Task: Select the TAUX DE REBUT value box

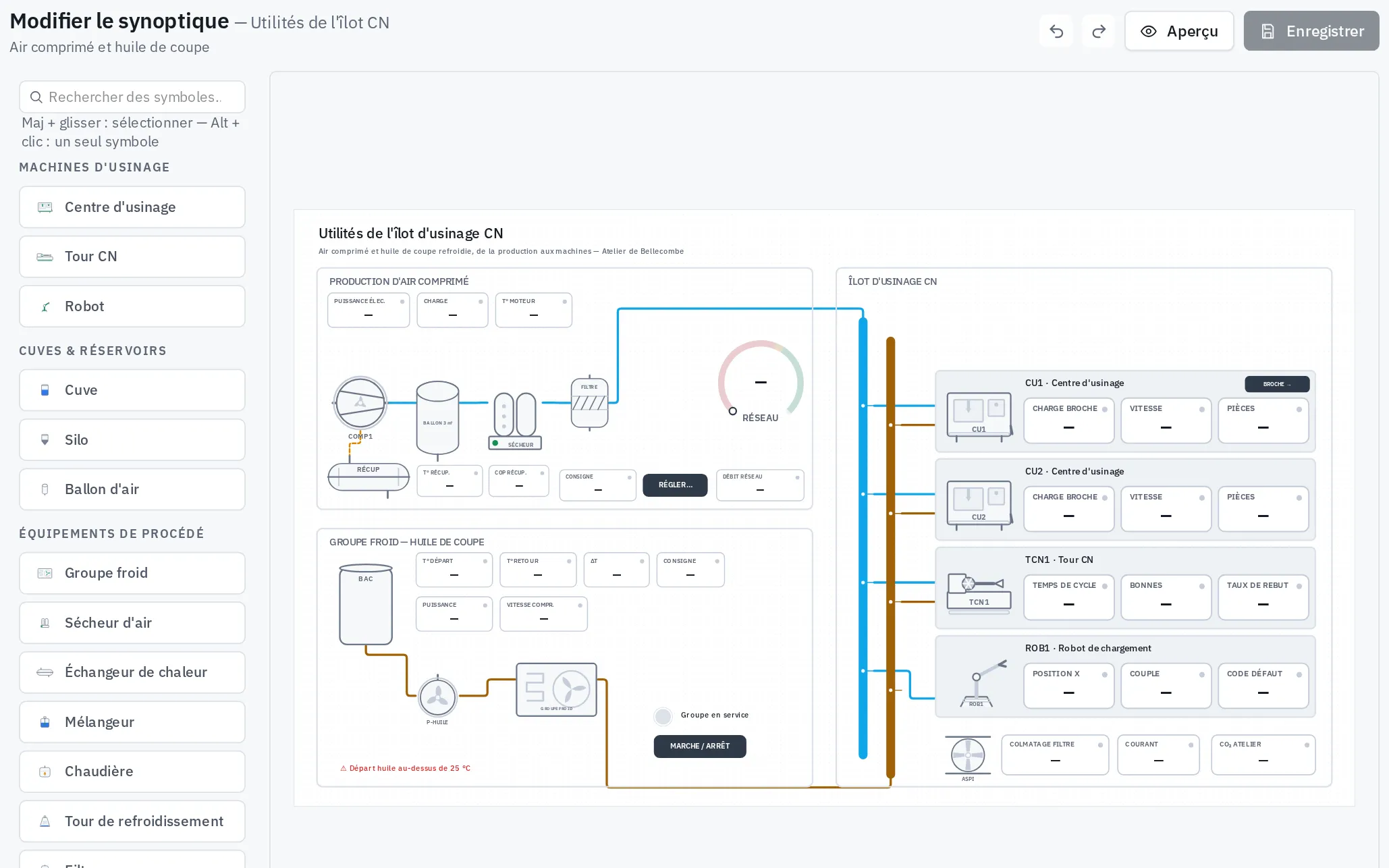Action: coord(1263,597)
